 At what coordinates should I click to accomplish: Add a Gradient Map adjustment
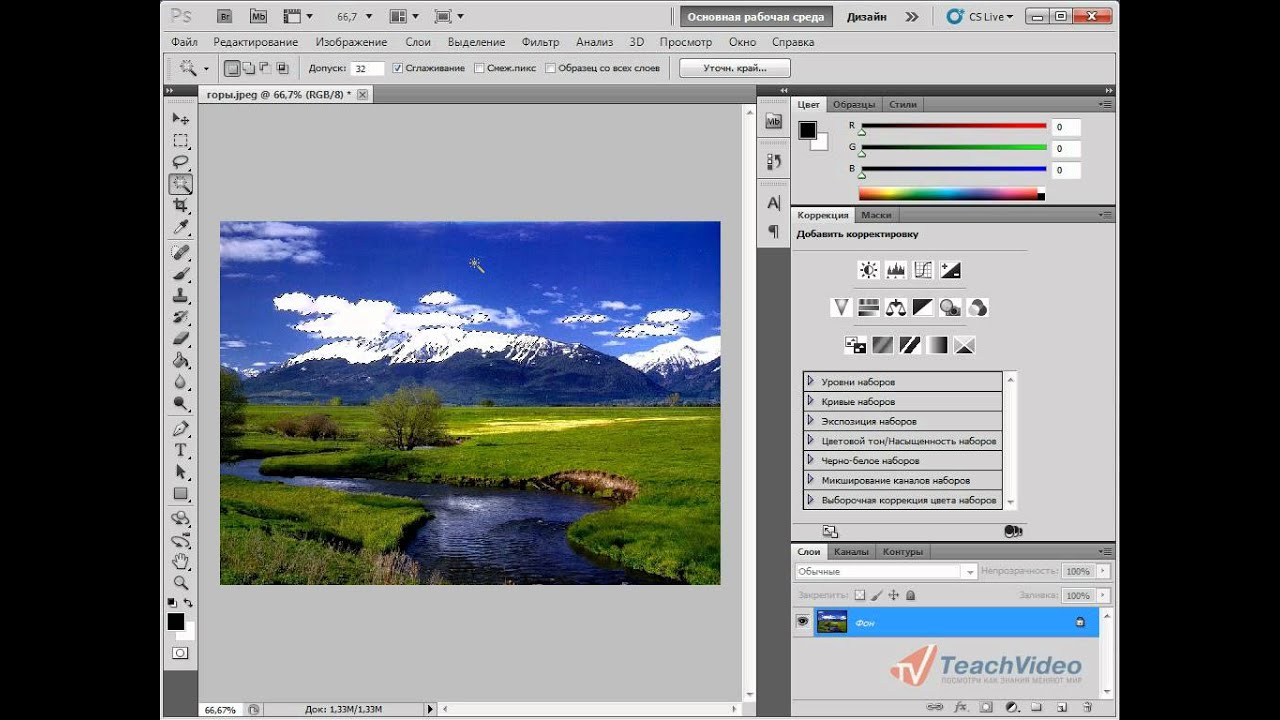tap(937, 345)
